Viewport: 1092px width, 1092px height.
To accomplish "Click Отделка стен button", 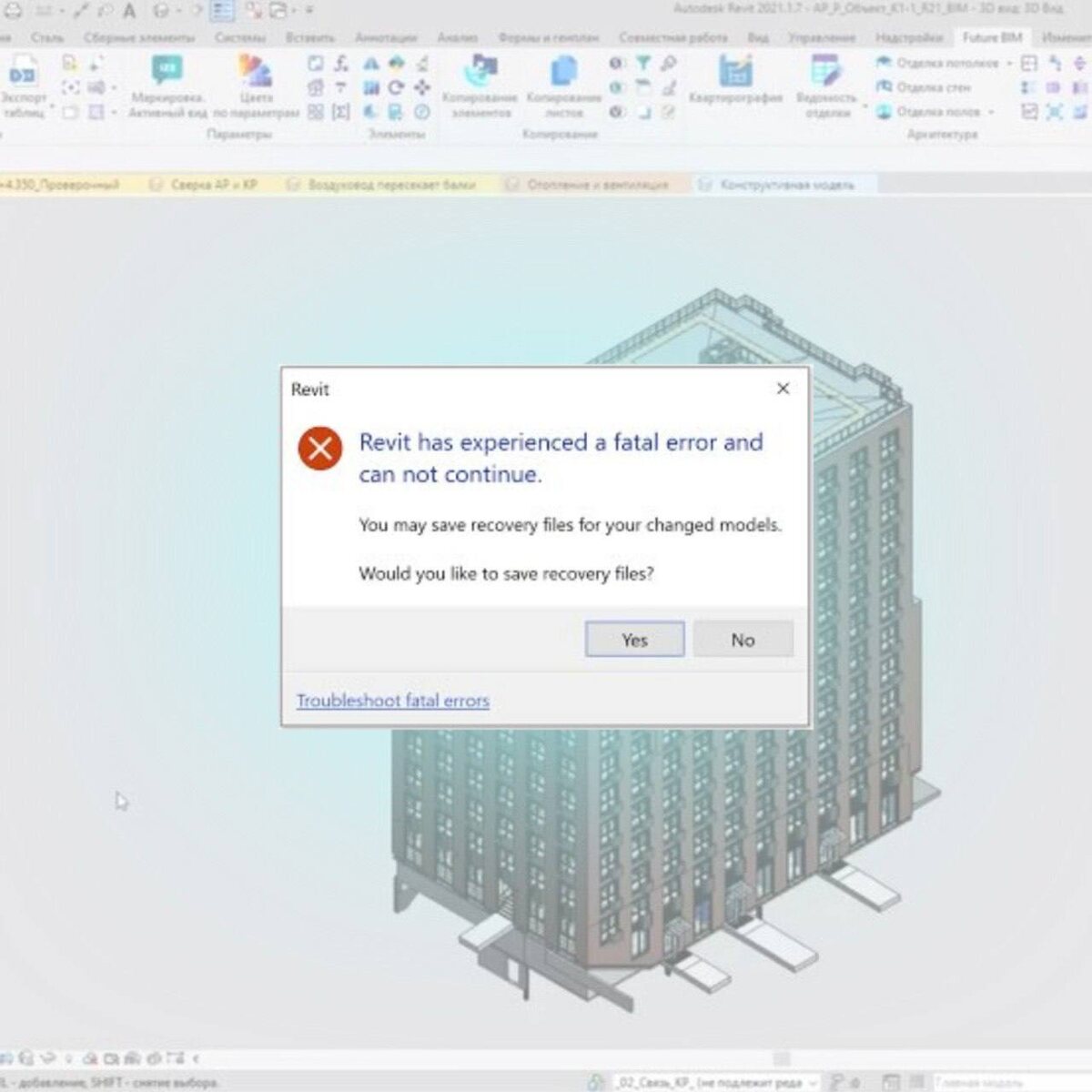I will pyautogui.click(x=924, y=87).
